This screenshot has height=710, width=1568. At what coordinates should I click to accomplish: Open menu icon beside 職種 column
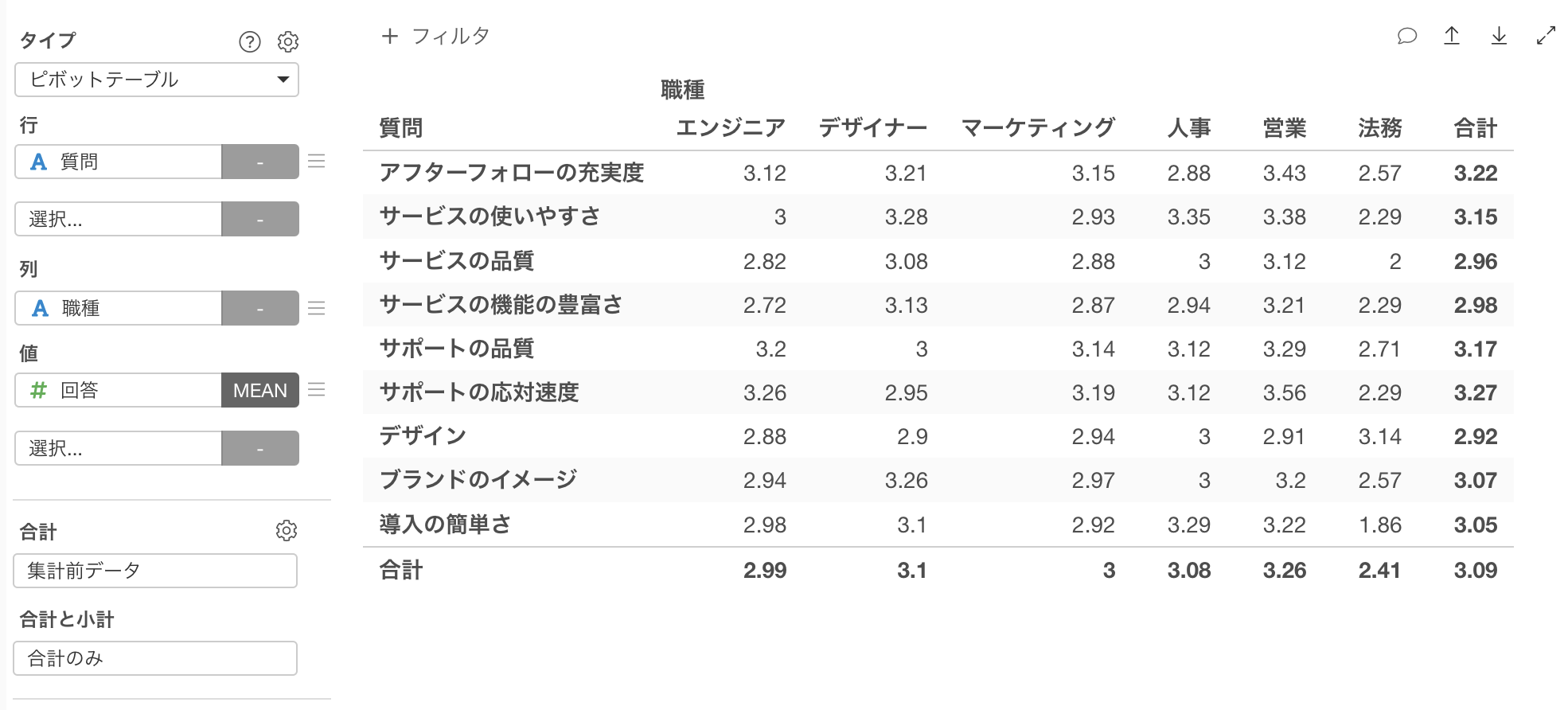317,308
